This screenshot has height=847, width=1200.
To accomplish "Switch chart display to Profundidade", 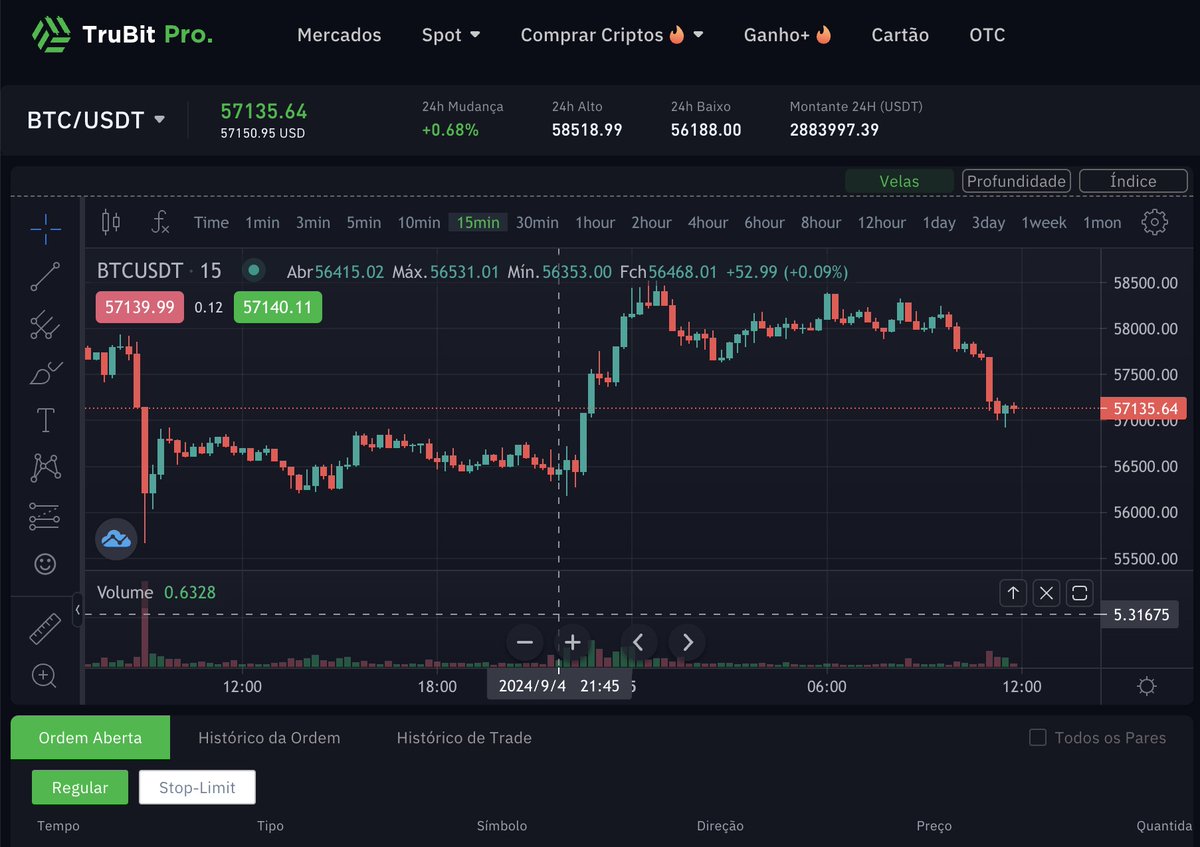I will 1015,181.
